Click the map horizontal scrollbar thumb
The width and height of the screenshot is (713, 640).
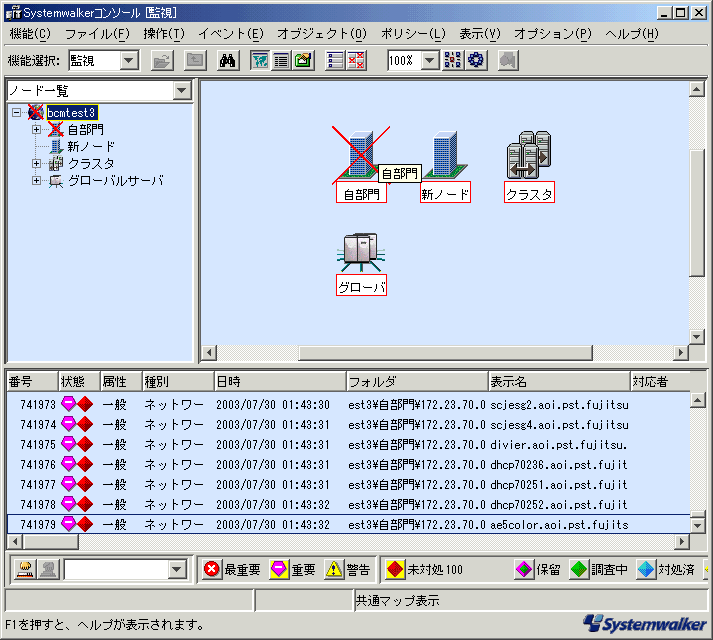[x=445, y=353]
